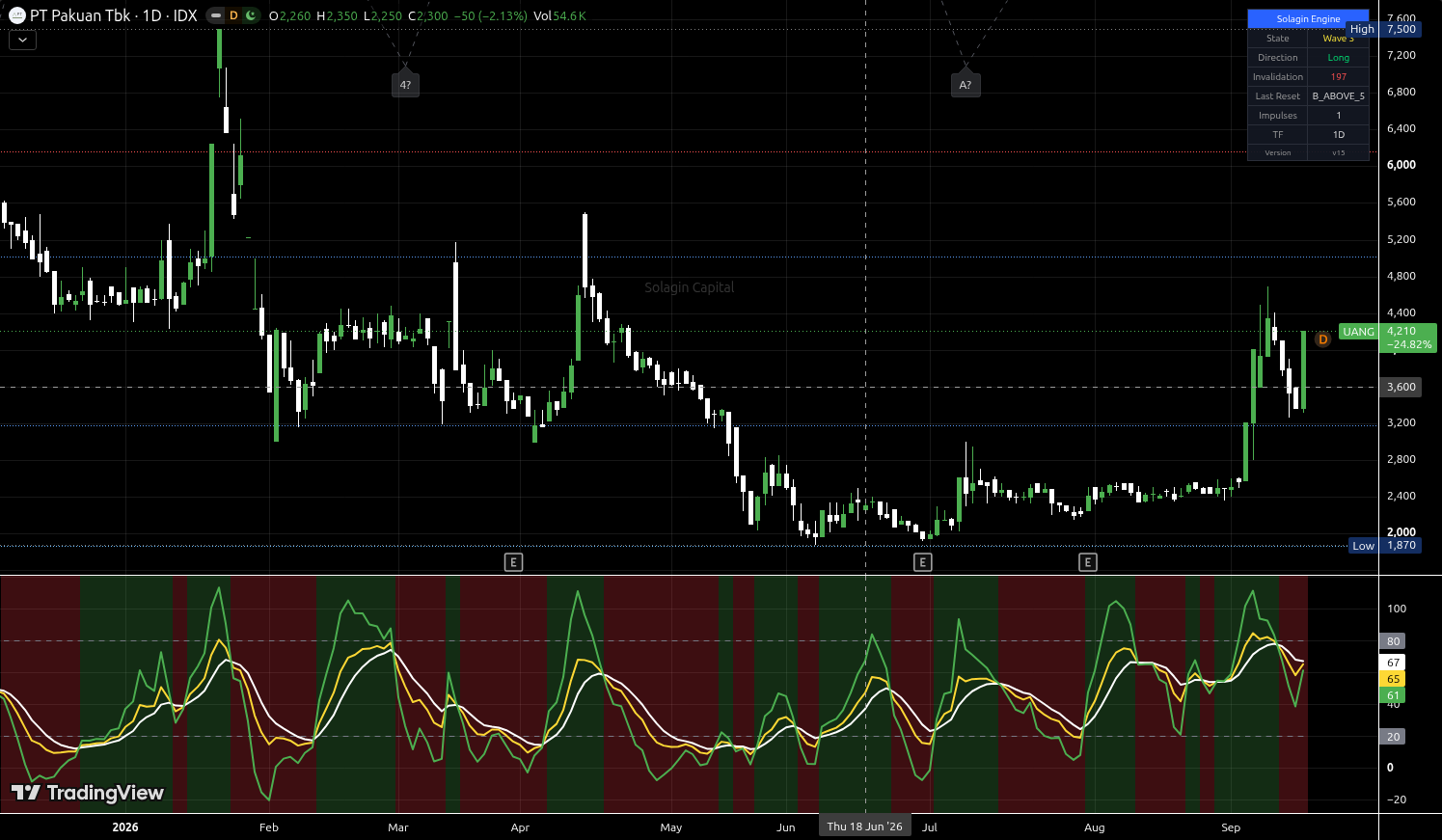
Task: Click the High 7,500 price label
Action: 1383,29
